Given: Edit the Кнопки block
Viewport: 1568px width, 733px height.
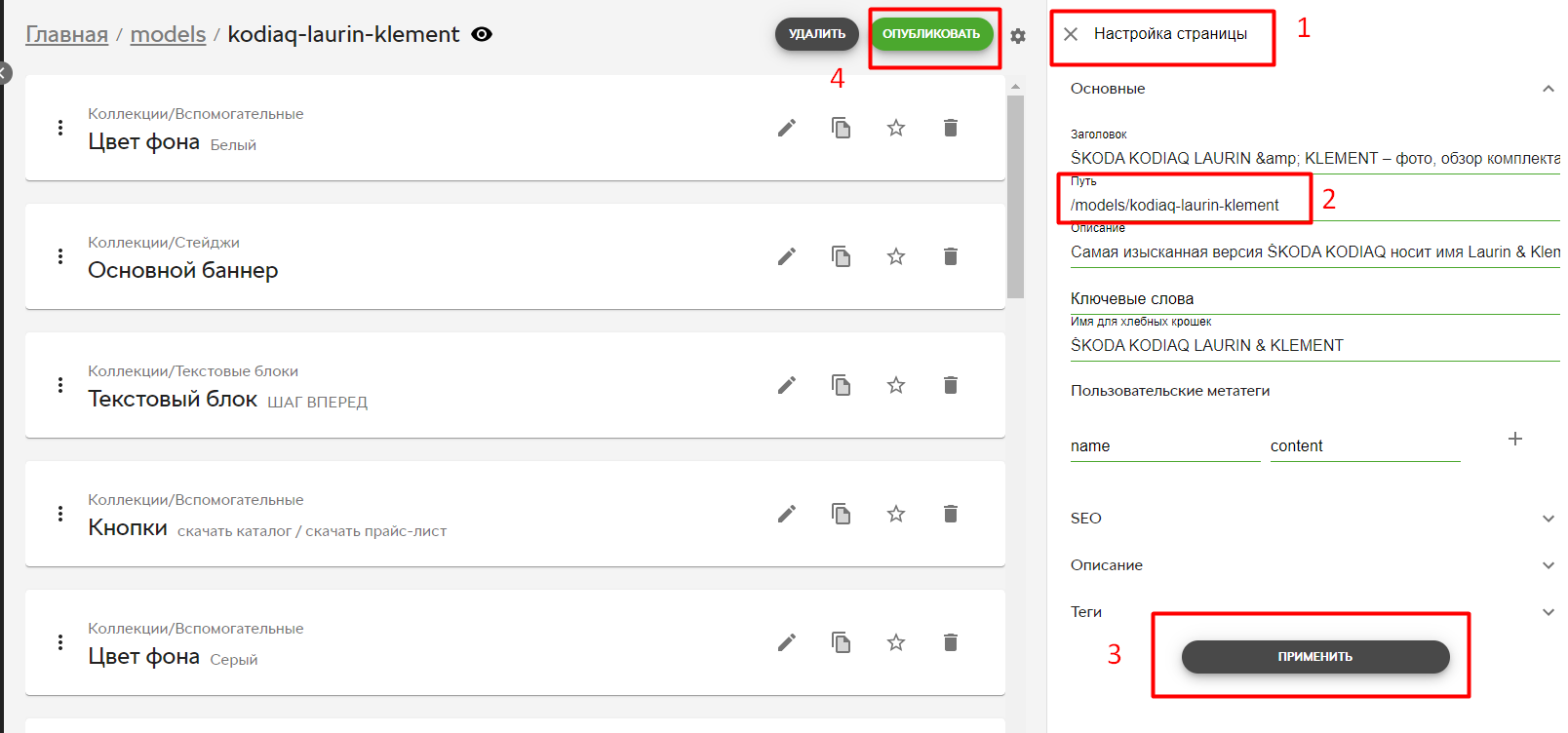Looking at the screenshot, I should point(787,514).
